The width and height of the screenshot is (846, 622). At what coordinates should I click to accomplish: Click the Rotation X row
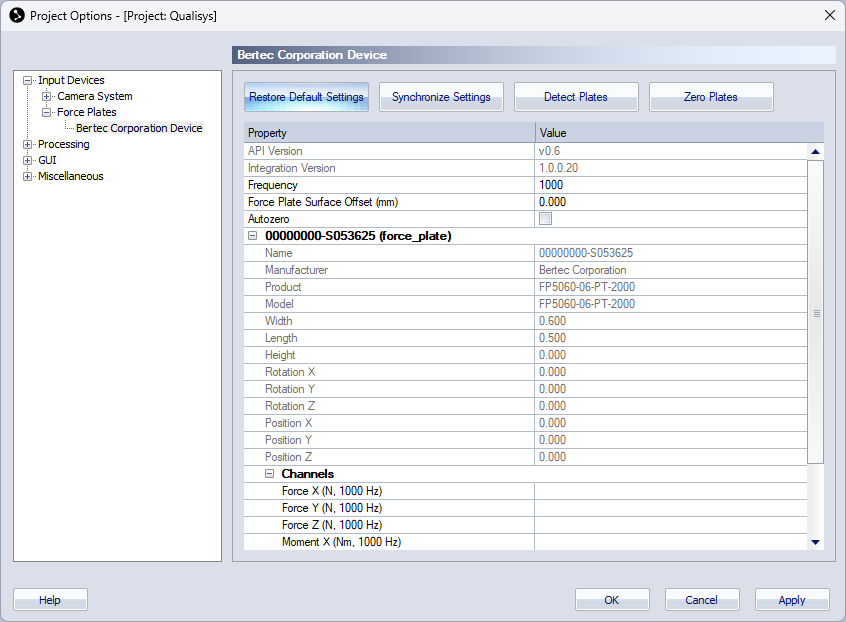coord(525,372)
